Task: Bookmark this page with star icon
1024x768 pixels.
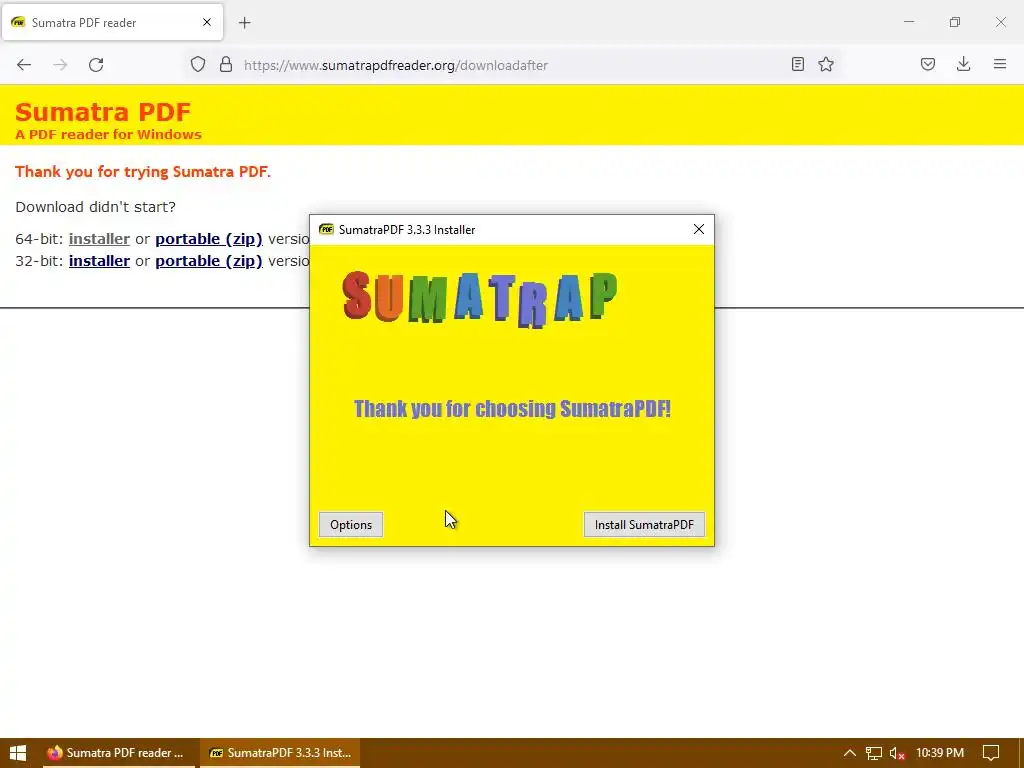Action: [826, 64]
